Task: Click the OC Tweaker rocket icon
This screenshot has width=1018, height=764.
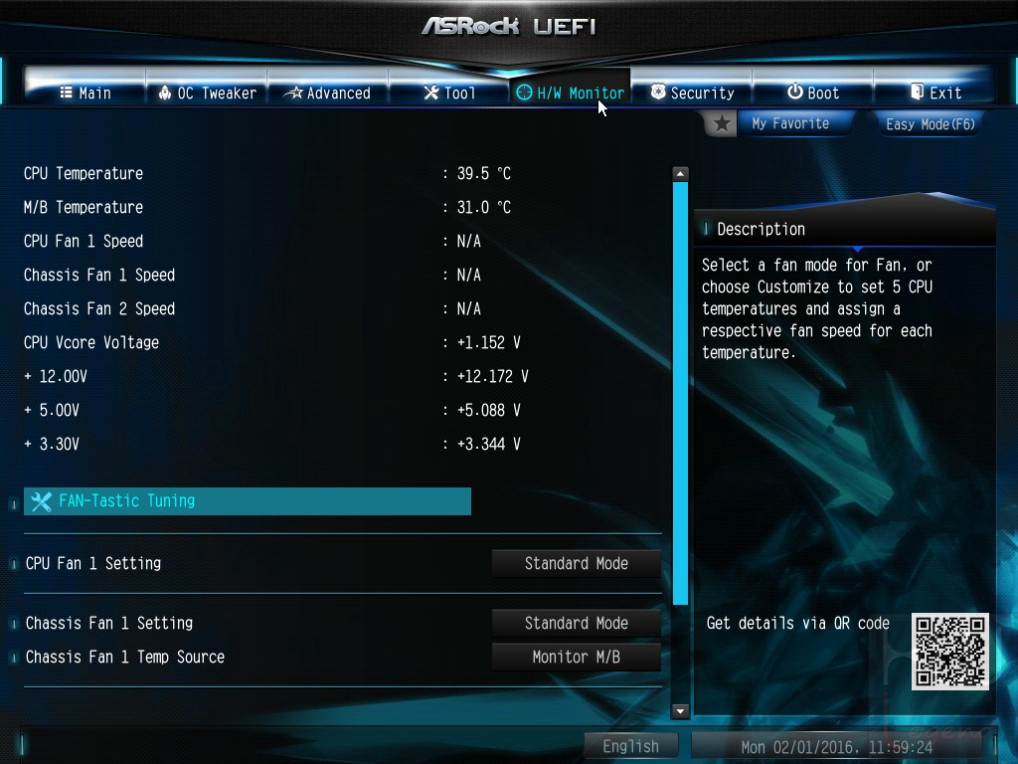Action: click(x=165, y=93)
